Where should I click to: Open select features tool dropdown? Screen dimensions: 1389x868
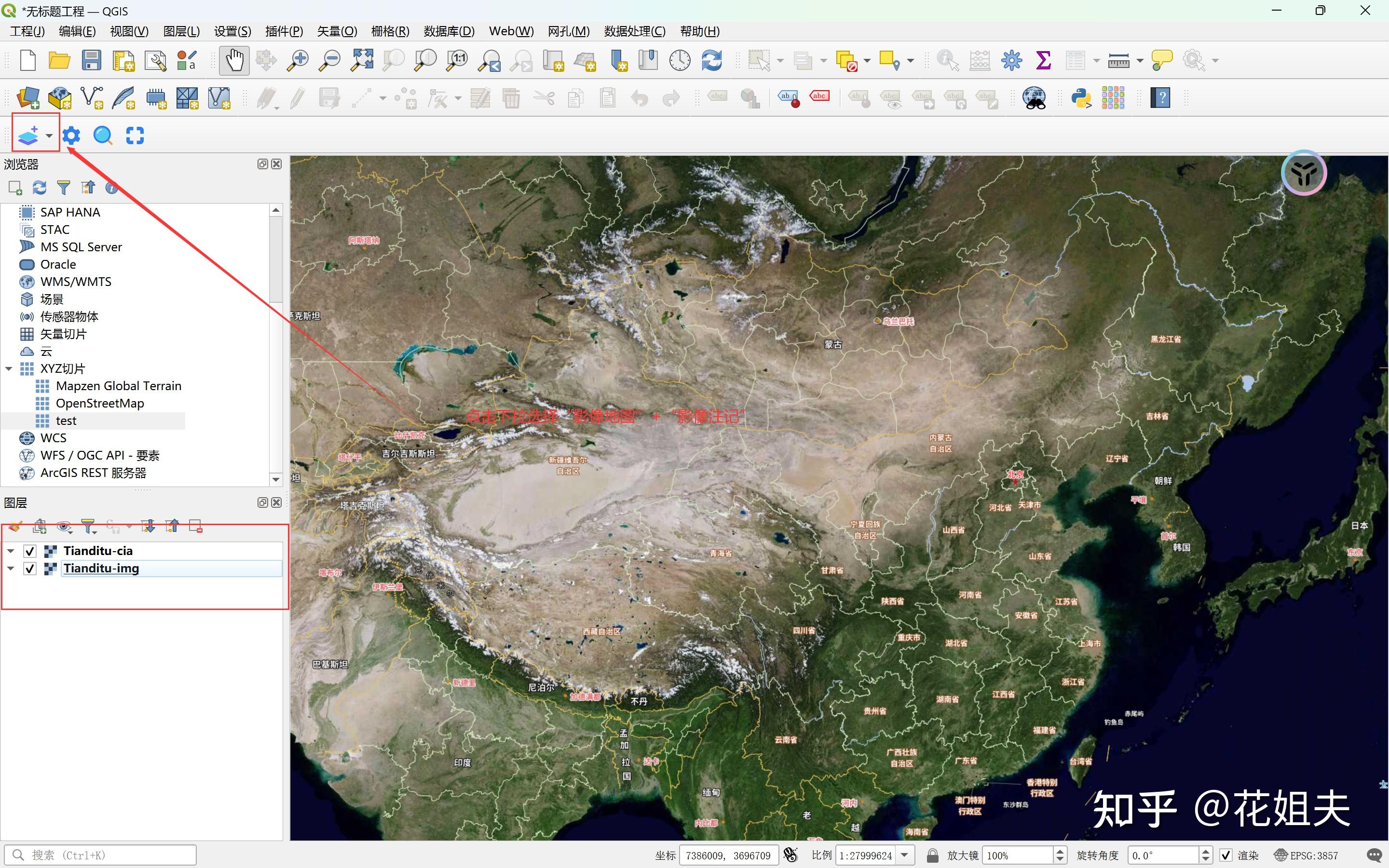coord(781,60)
